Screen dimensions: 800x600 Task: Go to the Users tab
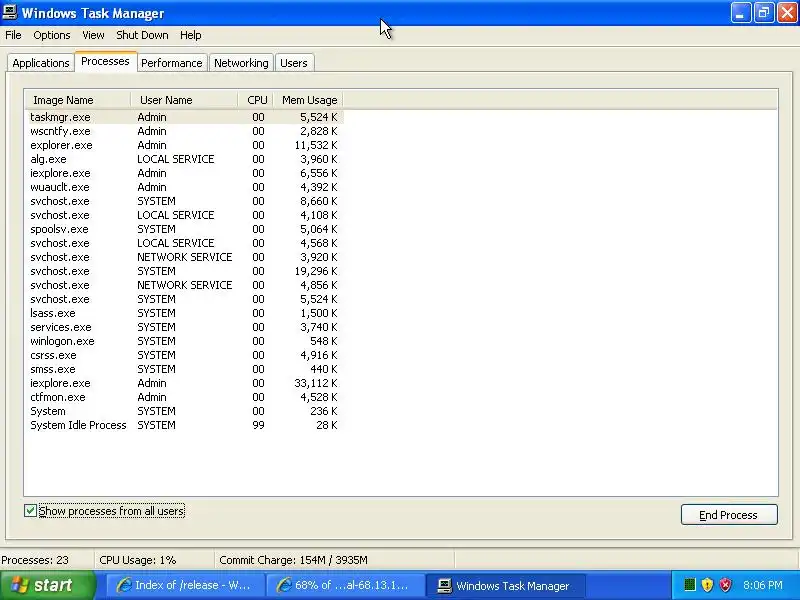tap(294, 63)
